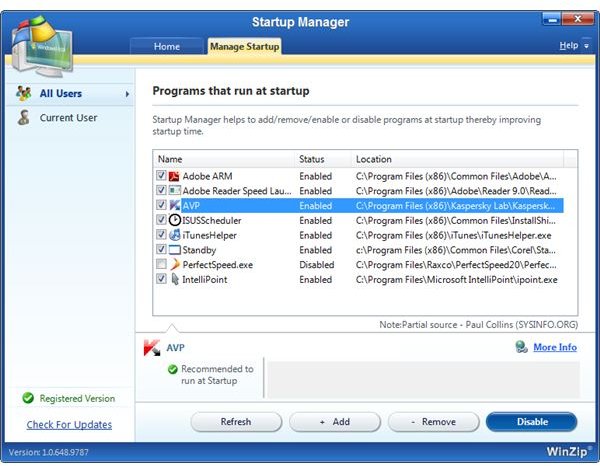
Task: Select the Adobe ARM entry name
Action: tap(207, 176)
